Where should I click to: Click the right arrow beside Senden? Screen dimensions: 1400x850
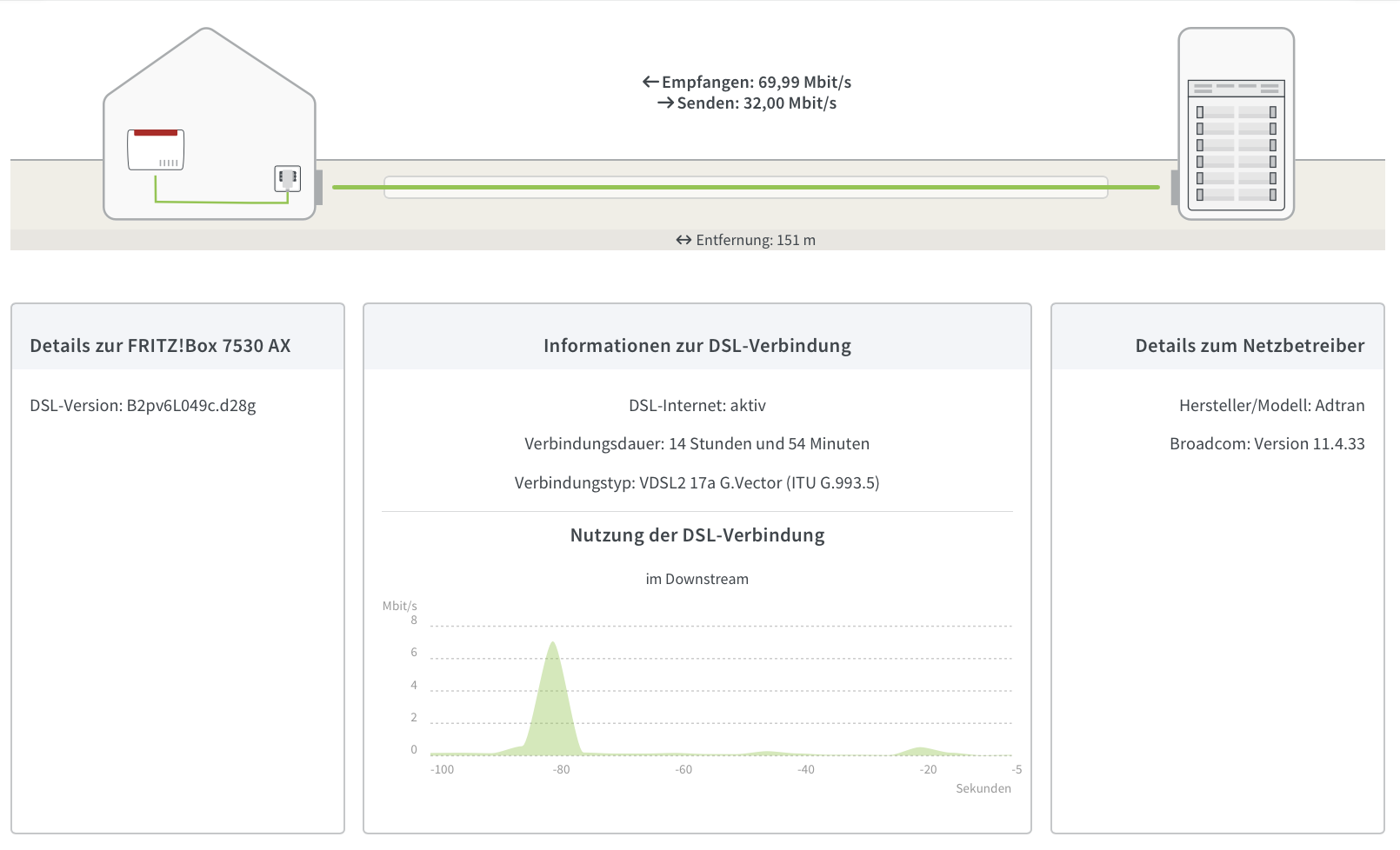tap(665, 103)
